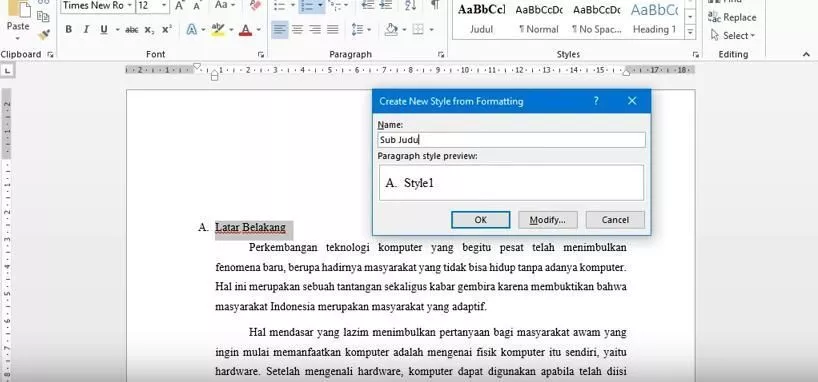Click Replace in Editing group
The image size is (818, 382).
click(732, 17)
